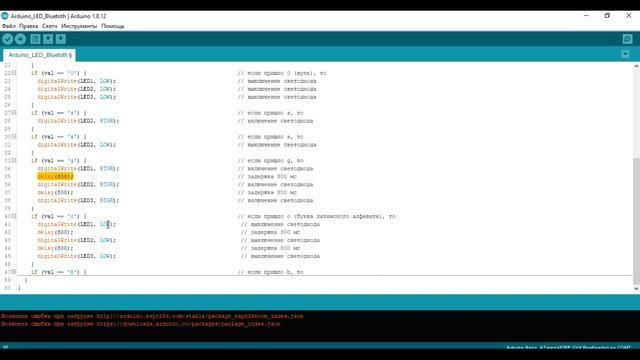Select the Arduino_LED_Bluetooth sketch tab

tap(40, 55)
